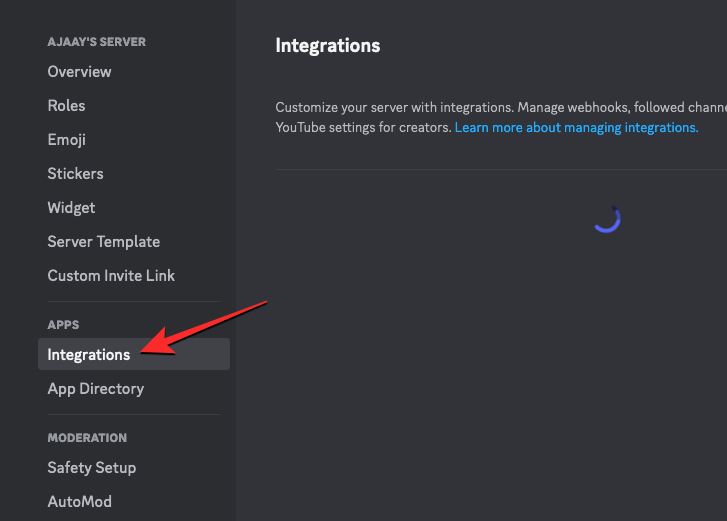The height and width of the screenshot is (521, 727).
Task: Go to Safety Setup
Action: [x=91, y=468]
